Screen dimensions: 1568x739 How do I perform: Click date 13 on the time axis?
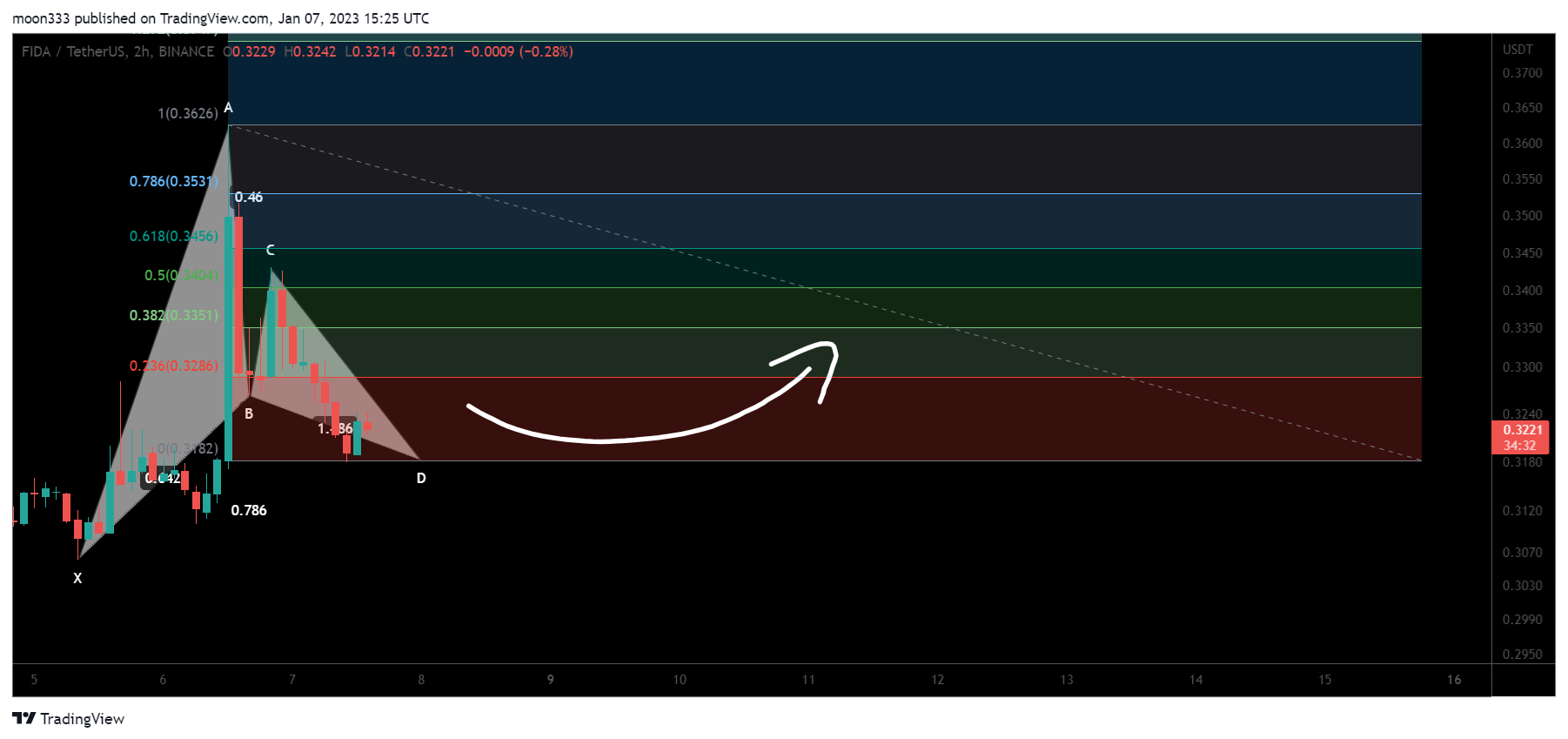[1067, 680]
